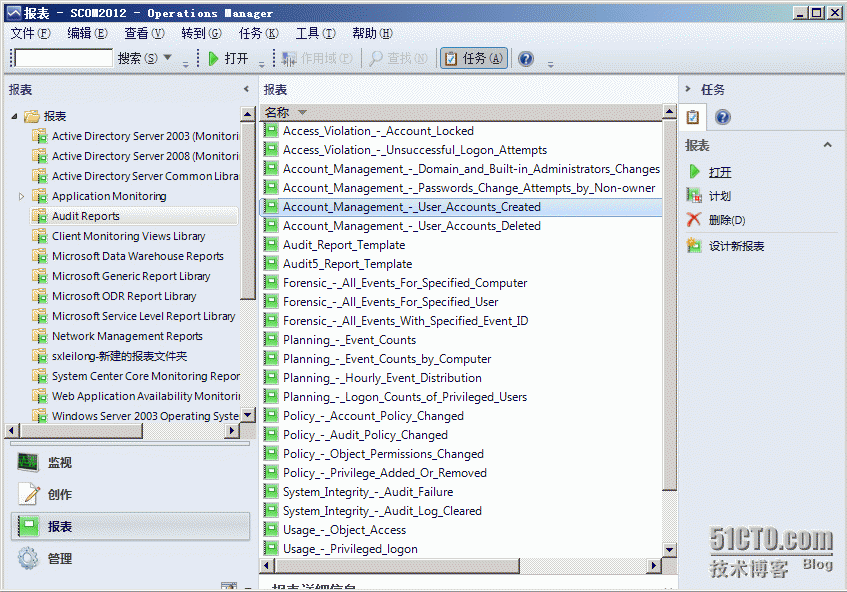Click the Design new report task
Viewport: 847px width, 592px height.
click(736, 246)
